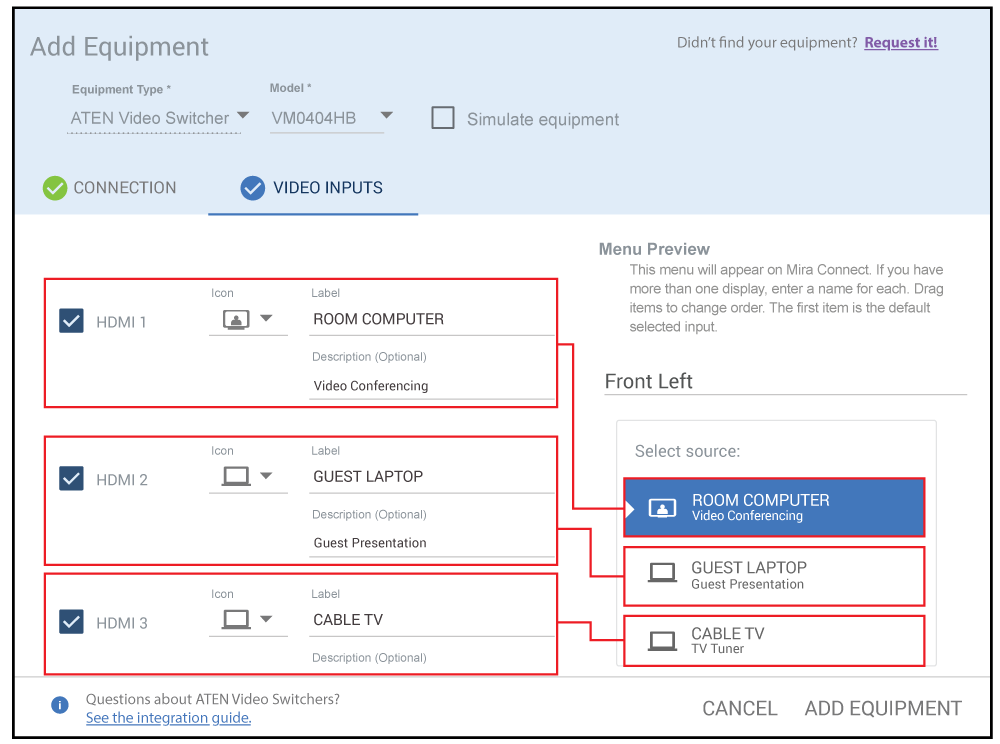Click the Add Equipment button
The height and width of the screenshot is (744, 1000).
tap(883, 708)
